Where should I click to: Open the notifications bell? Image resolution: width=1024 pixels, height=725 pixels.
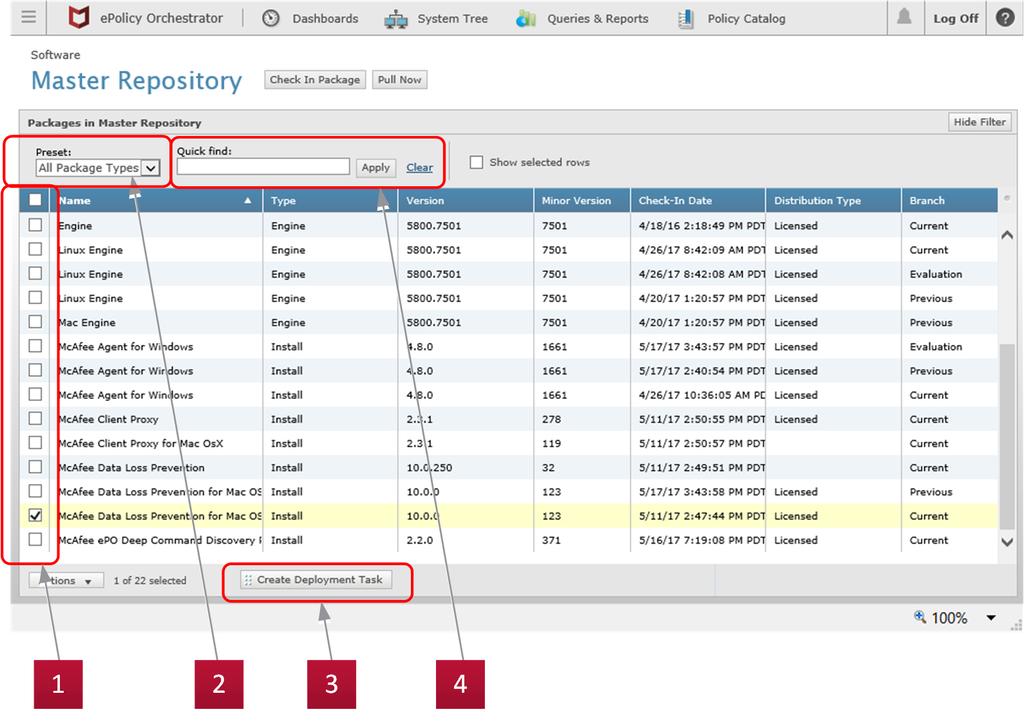904,17
